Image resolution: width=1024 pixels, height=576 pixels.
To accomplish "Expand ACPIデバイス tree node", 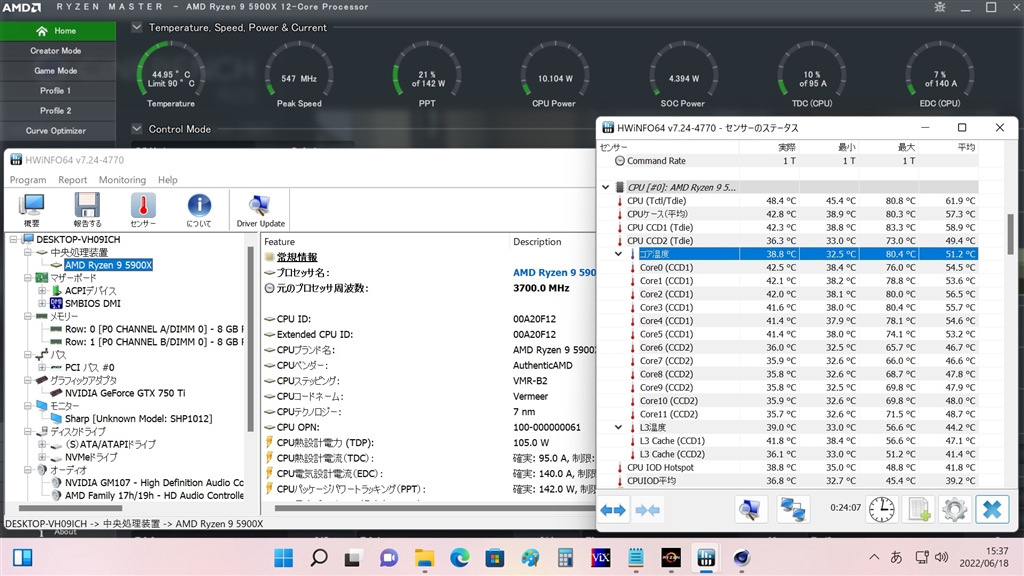I will 42,291.
